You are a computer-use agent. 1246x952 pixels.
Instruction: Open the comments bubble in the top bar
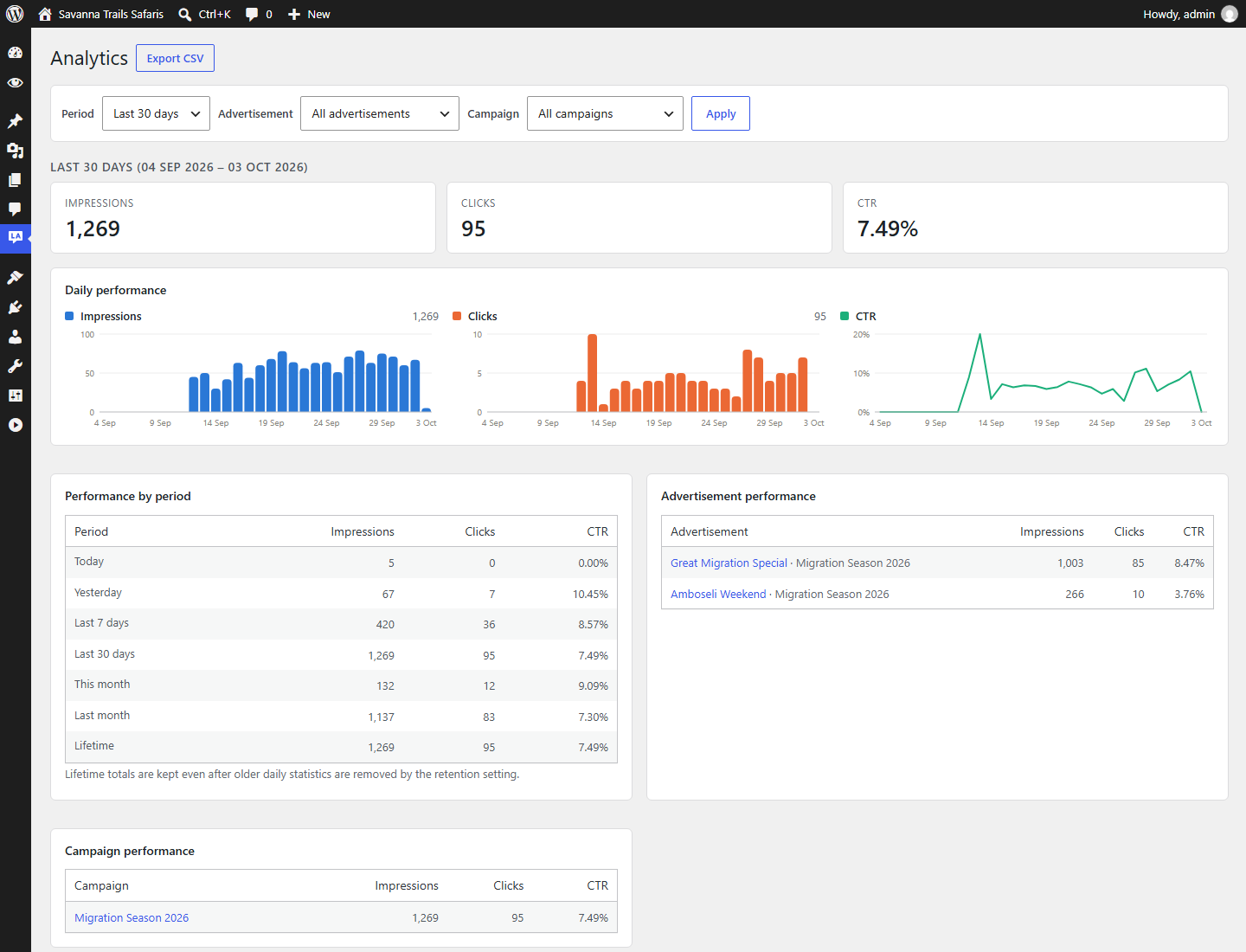tap(252, 14)
